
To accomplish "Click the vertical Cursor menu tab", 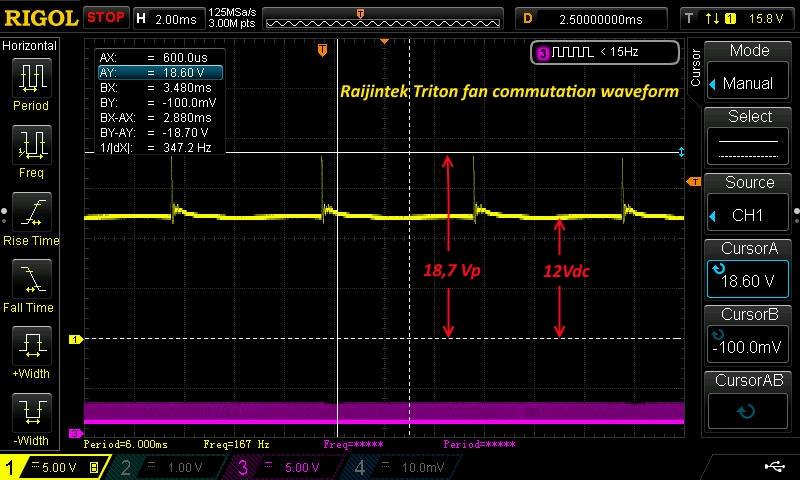I will (695, 67).
